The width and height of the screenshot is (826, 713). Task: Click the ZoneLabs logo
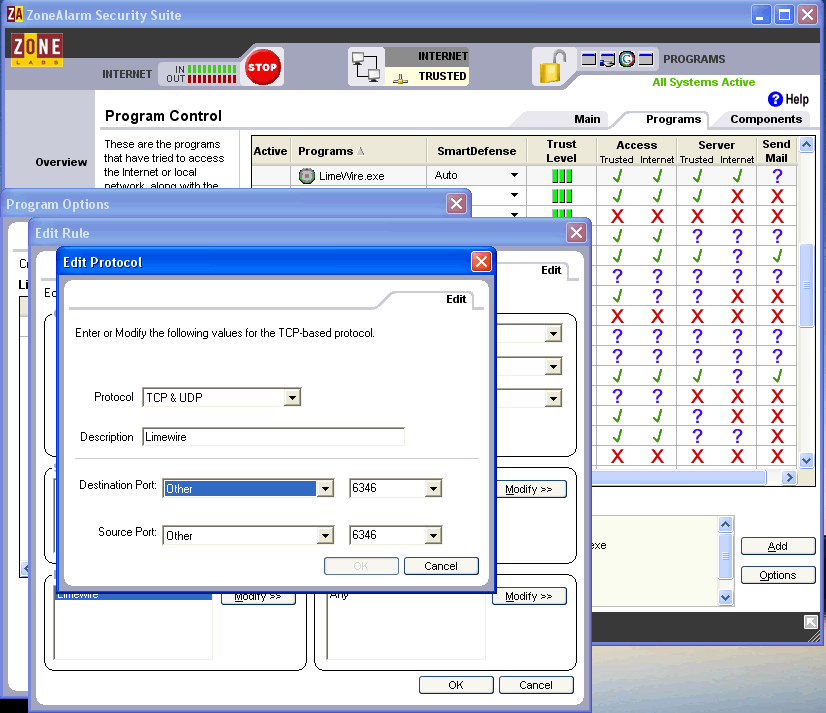pyautogui.click(x=37, y=50)
